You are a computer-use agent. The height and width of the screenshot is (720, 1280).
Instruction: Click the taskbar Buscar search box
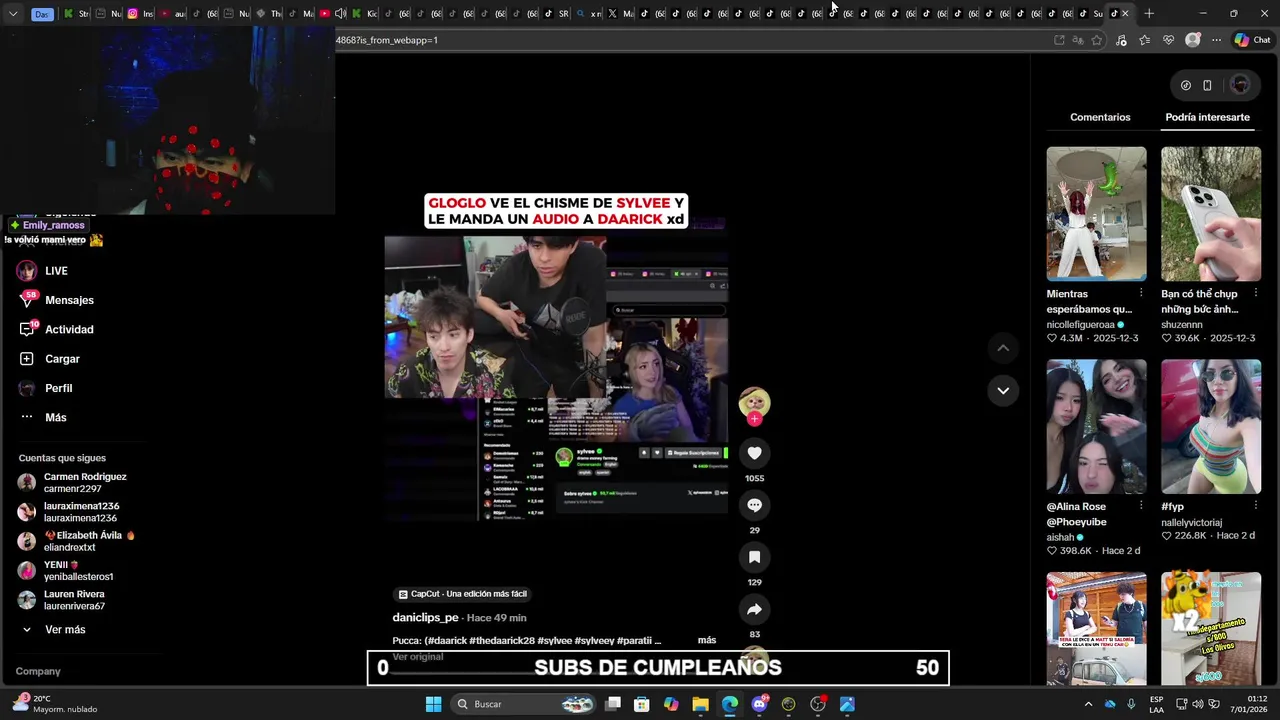pyautogui.click(x=523, y=704)
